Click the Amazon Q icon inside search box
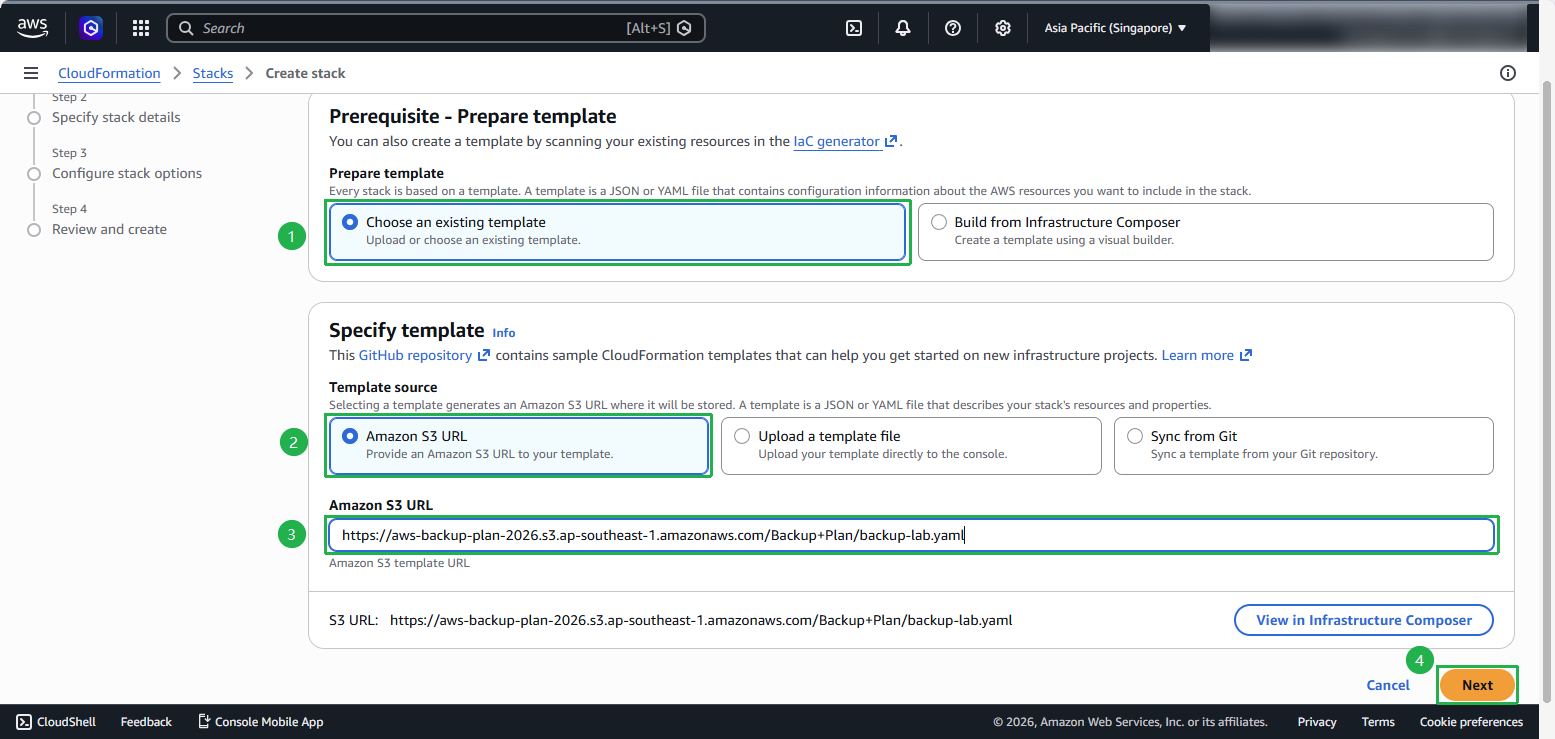The image size is (1555, 739). point(684,28)
